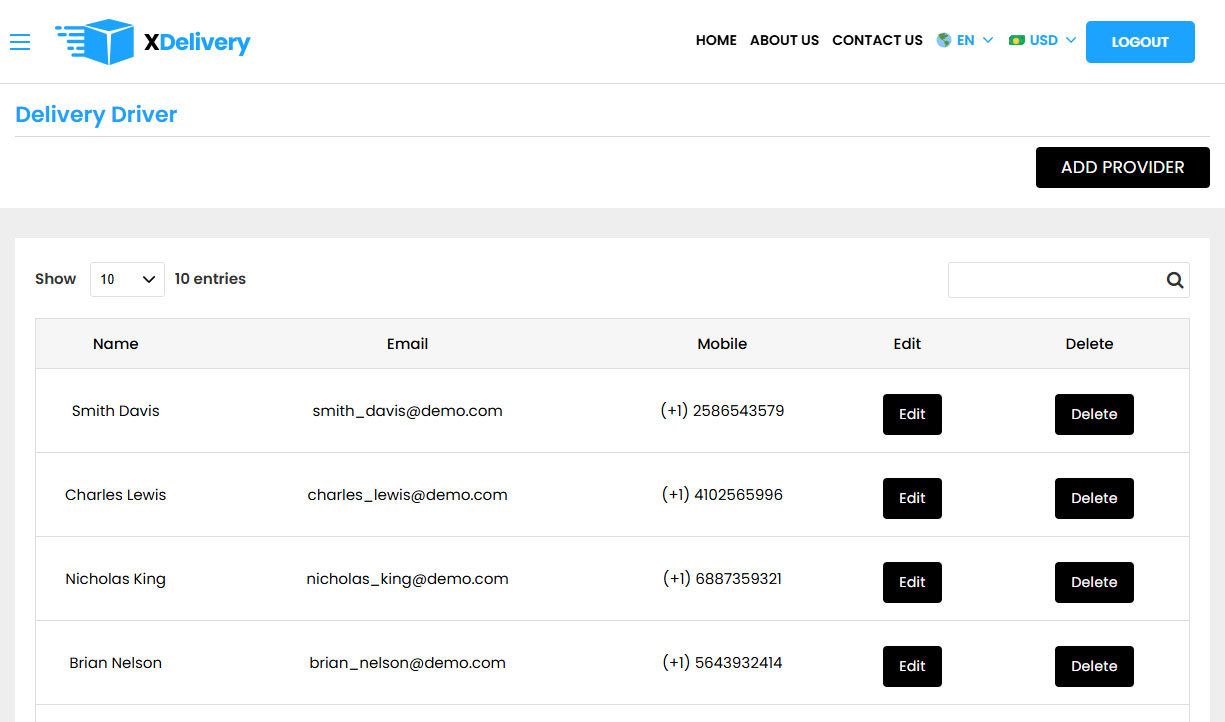Image resolution: width=1225 pixels, height=722 pixels.
Task: Click mobile number (+1) 5643932414
Action: (x=722, y=662)
